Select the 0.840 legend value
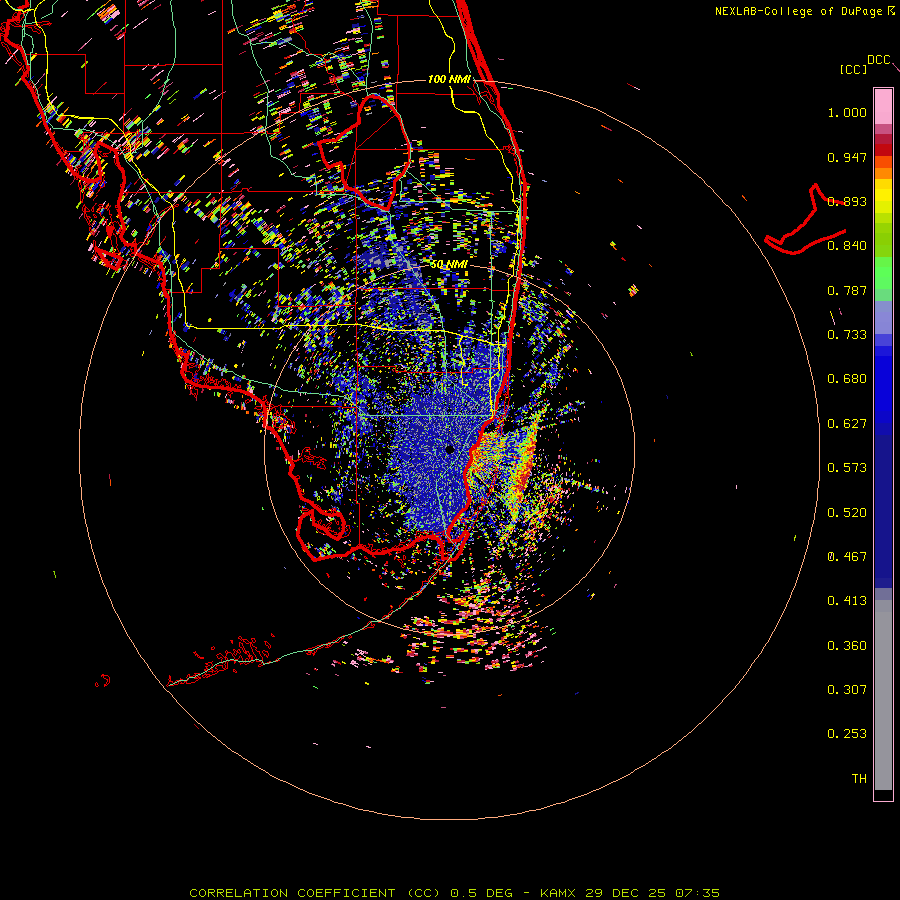The height and width of the screenshot is (900, 900). (847, 246)
